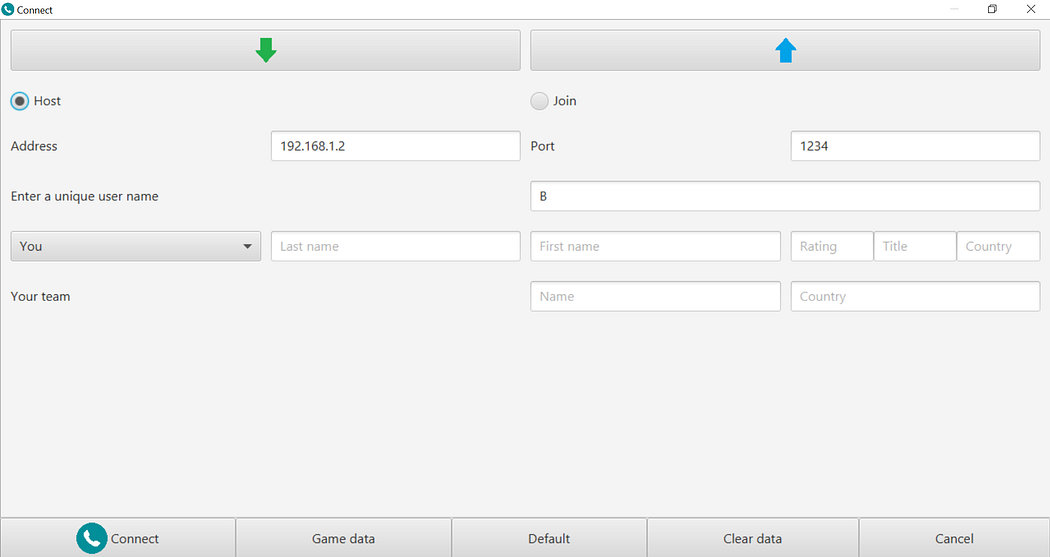1050x557 pixels.
Task: Close the Connect window
Action: click(x=1031, y=9)
